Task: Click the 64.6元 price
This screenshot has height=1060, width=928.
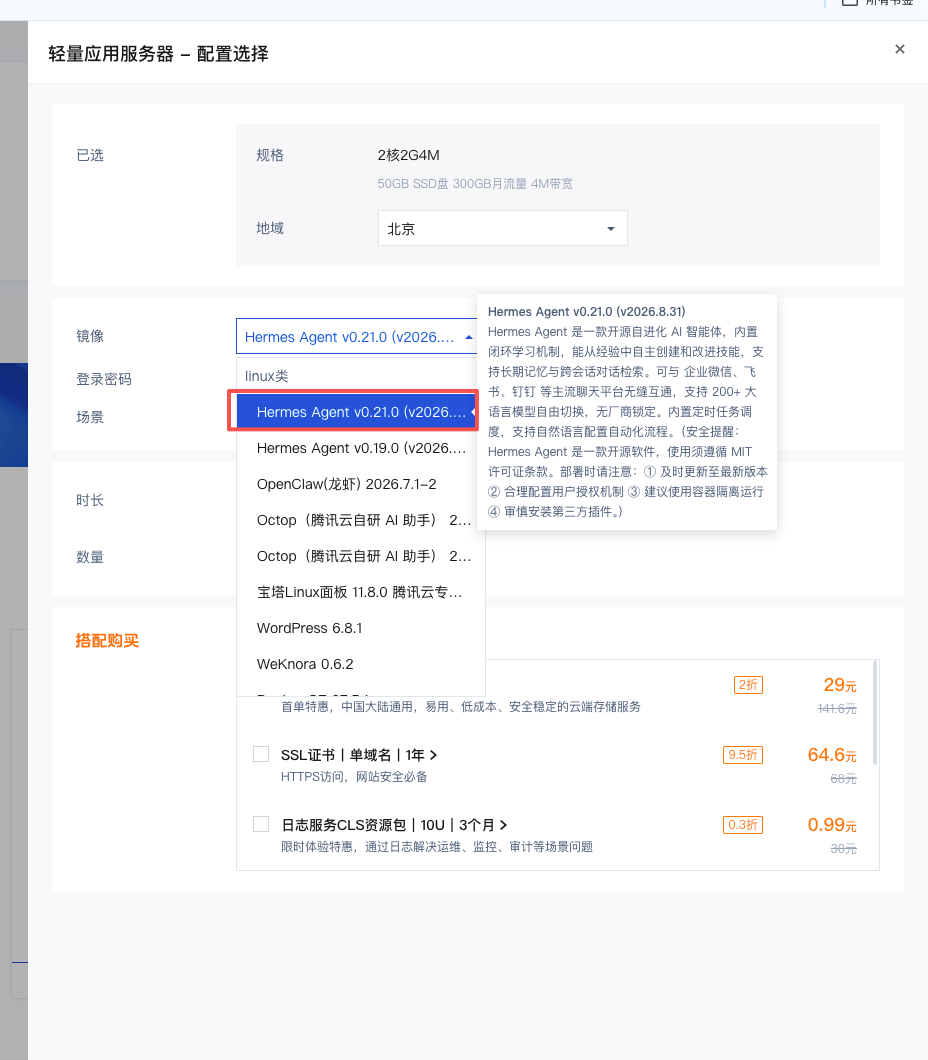Action: point(832,754)
